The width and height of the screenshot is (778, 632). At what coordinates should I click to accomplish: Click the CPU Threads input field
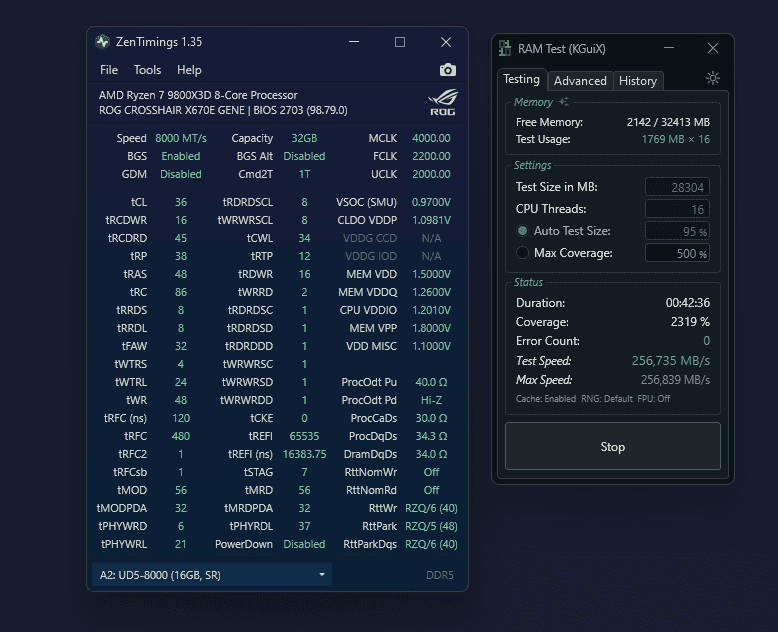point(677,209)
